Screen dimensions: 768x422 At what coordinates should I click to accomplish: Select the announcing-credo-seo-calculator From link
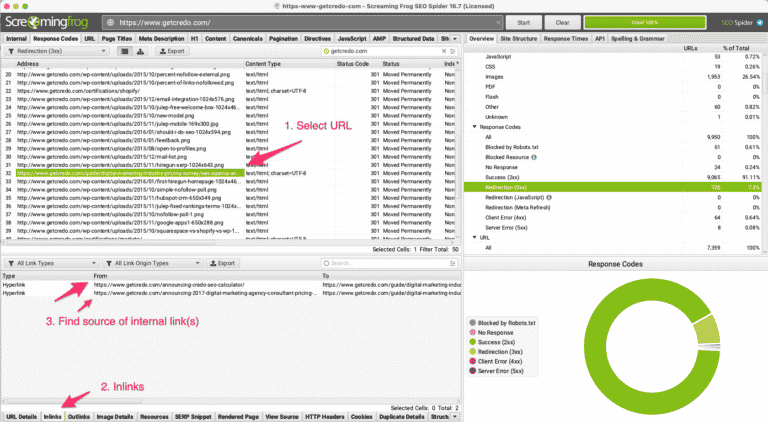point(169,284)
